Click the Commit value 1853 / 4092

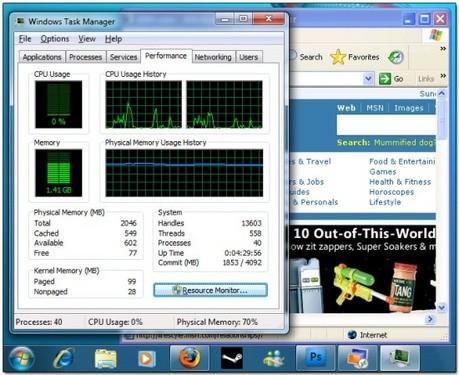(242, 263)
